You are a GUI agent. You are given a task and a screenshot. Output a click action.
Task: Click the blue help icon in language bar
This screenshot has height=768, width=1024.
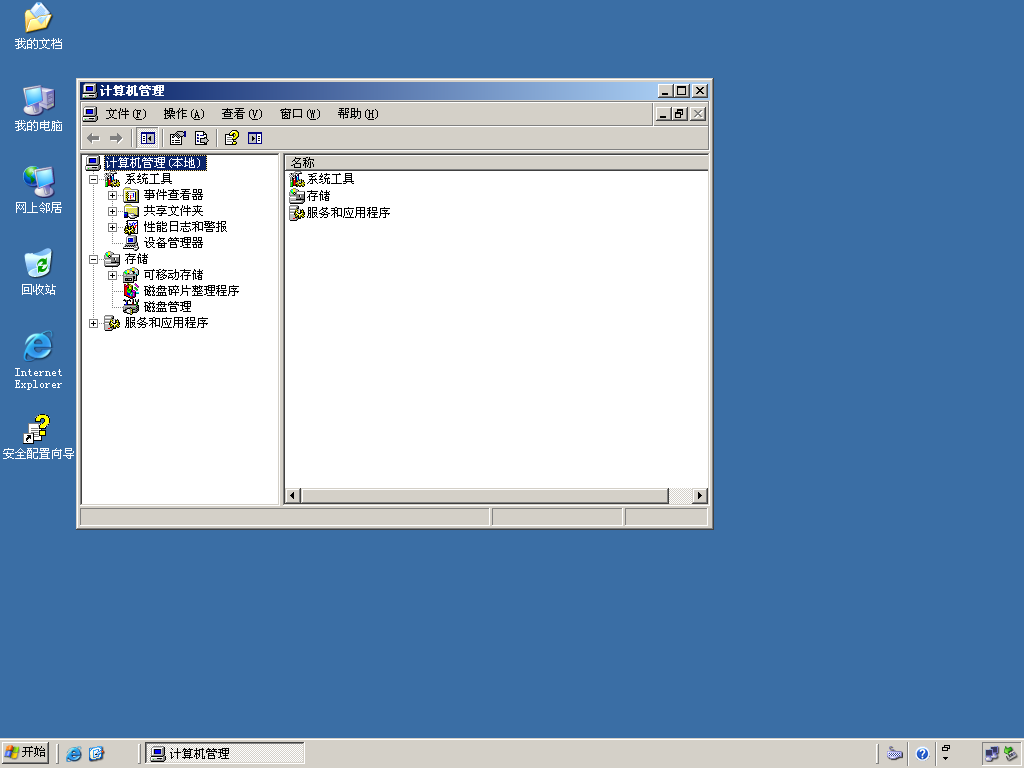(922, 754)
